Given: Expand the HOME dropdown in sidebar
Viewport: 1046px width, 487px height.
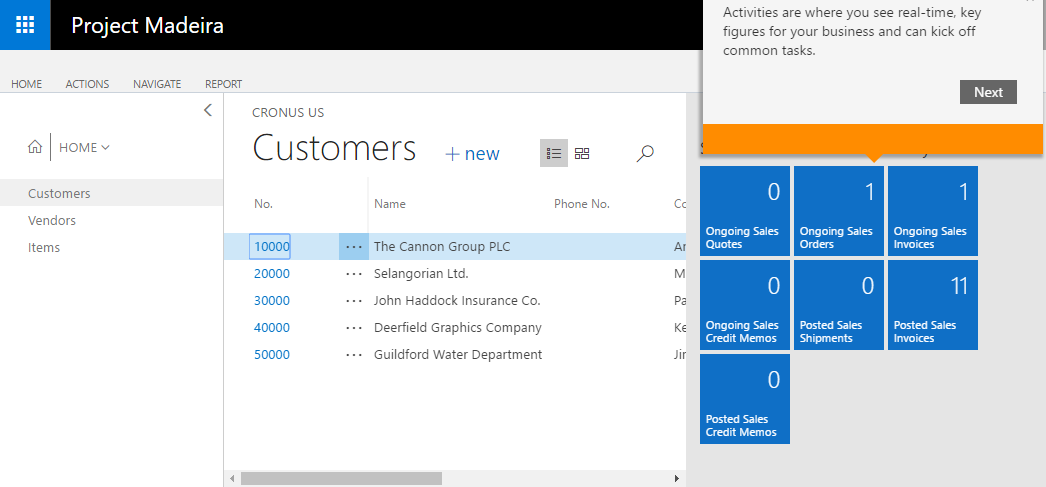Looking at the screenshot, I should pos(84,147).
